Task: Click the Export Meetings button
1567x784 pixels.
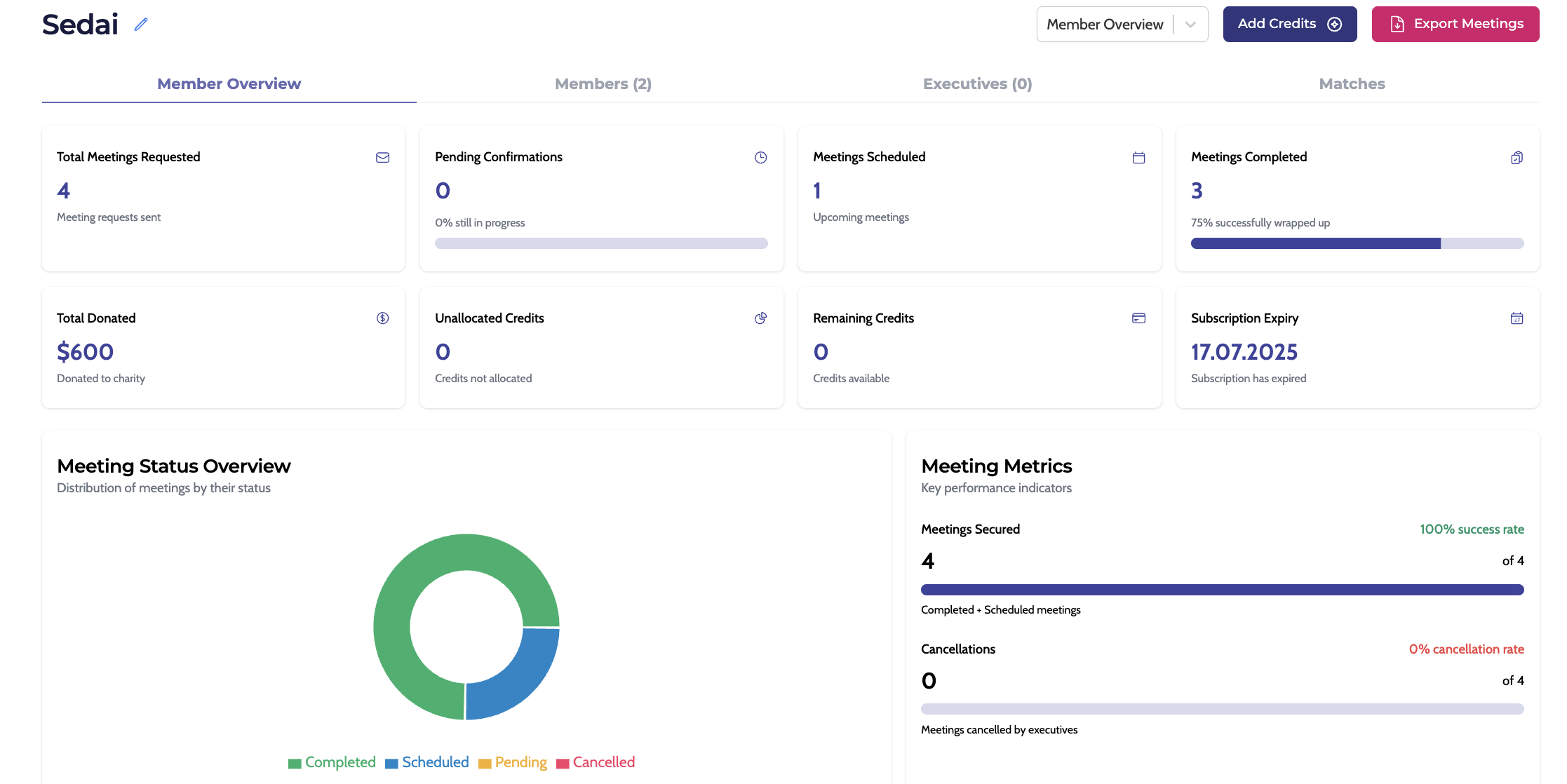Action: coord(1455,25)
